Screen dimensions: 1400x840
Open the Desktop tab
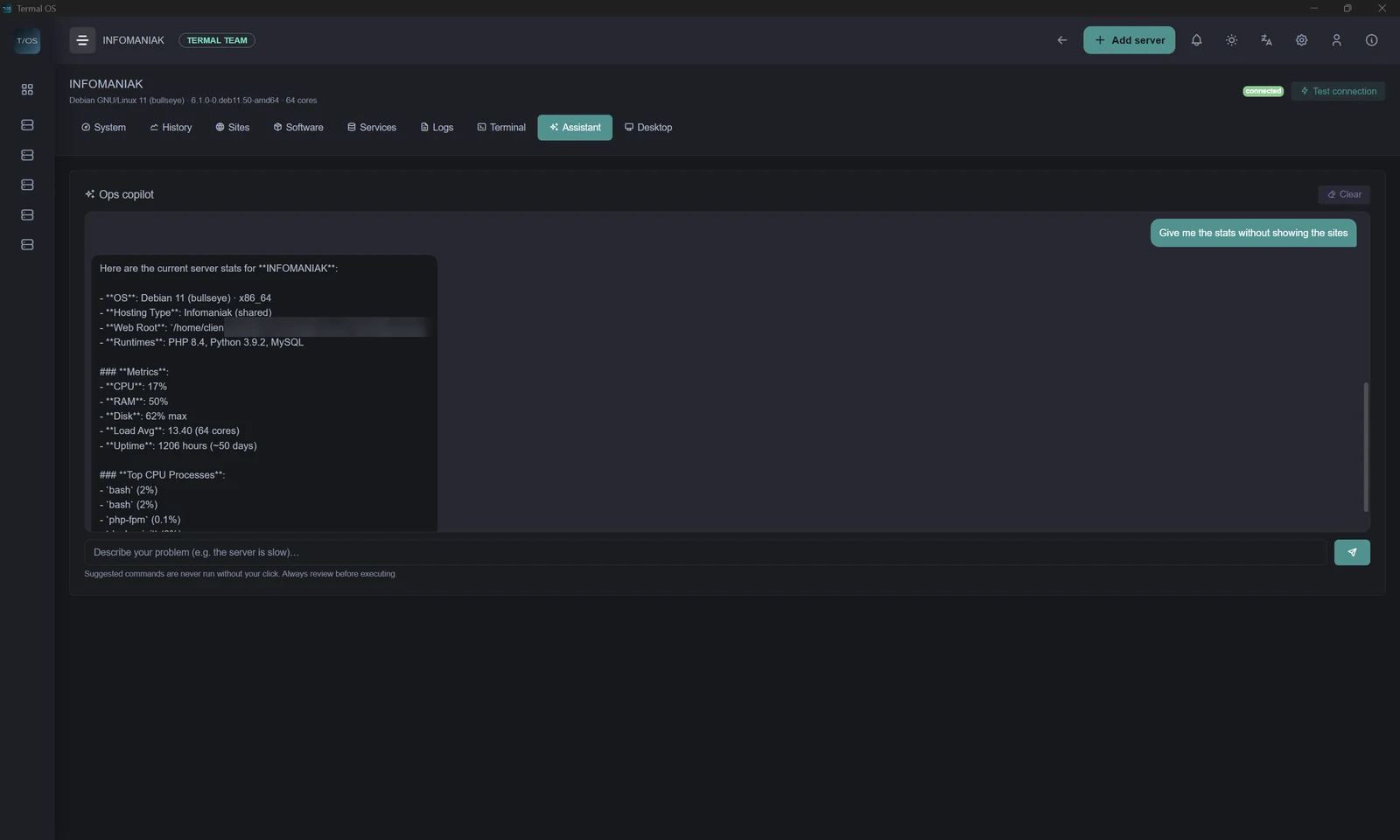tap(648, 128)
